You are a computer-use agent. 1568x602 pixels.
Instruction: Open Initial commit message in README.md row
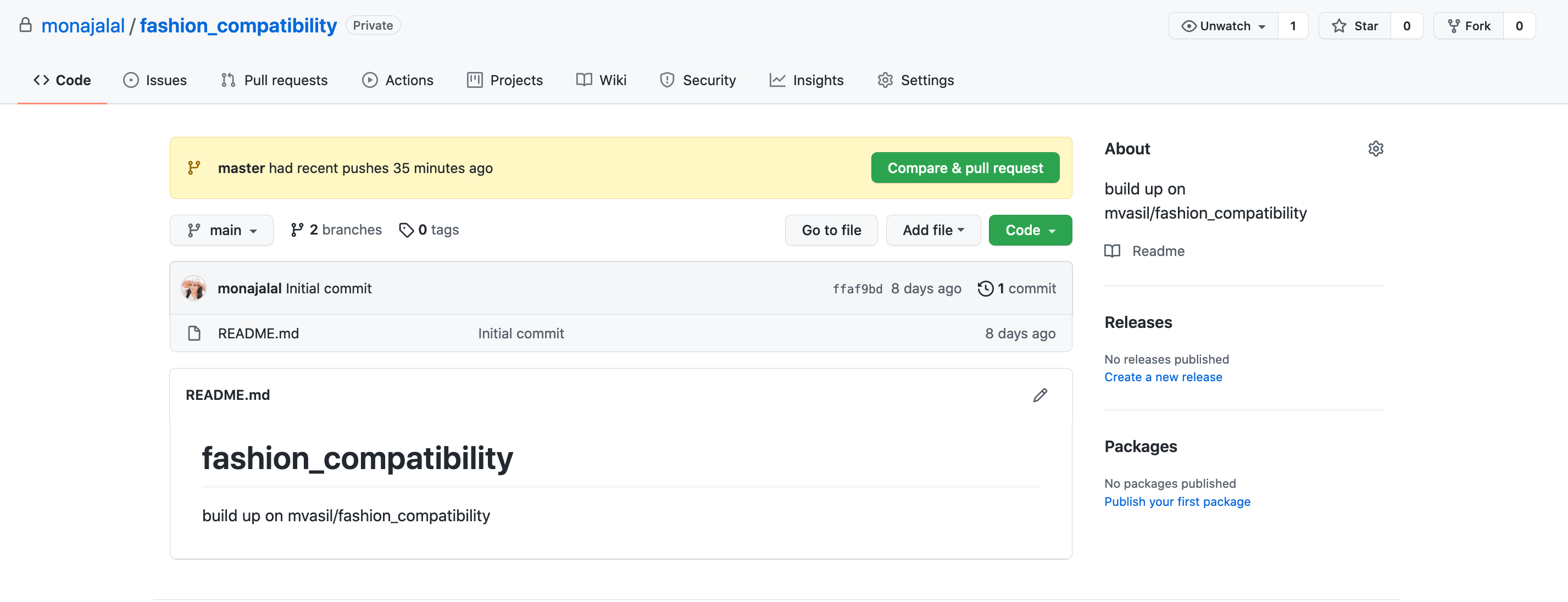[521, 333]
